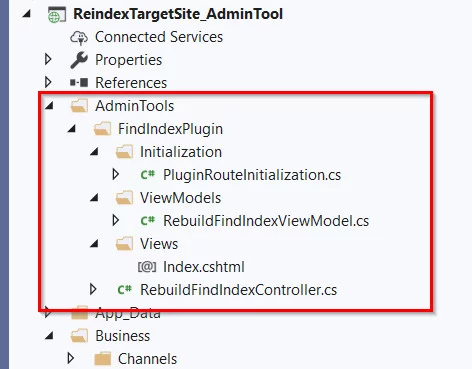The image size is (472, 369).
Task: Expand the Channels folder arrow
Action: [71, 358]
